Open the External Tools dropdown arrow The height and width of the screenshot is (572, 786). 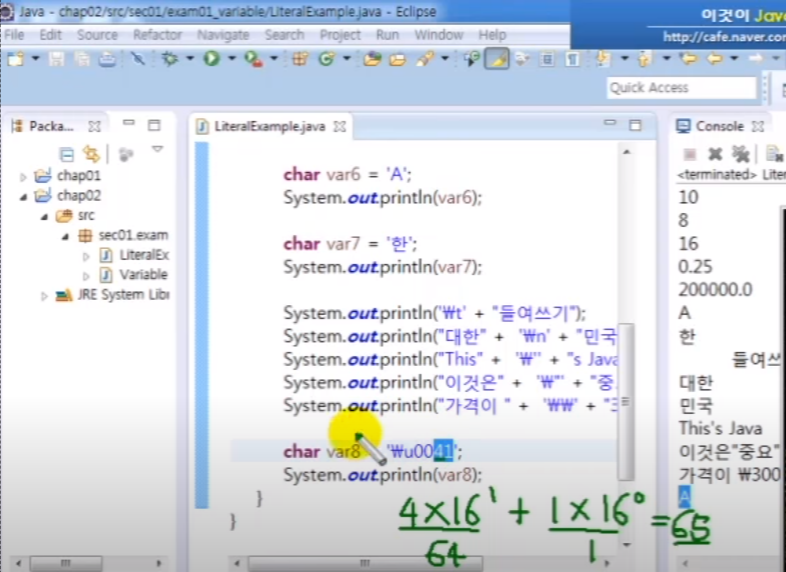tap(274, 59)
